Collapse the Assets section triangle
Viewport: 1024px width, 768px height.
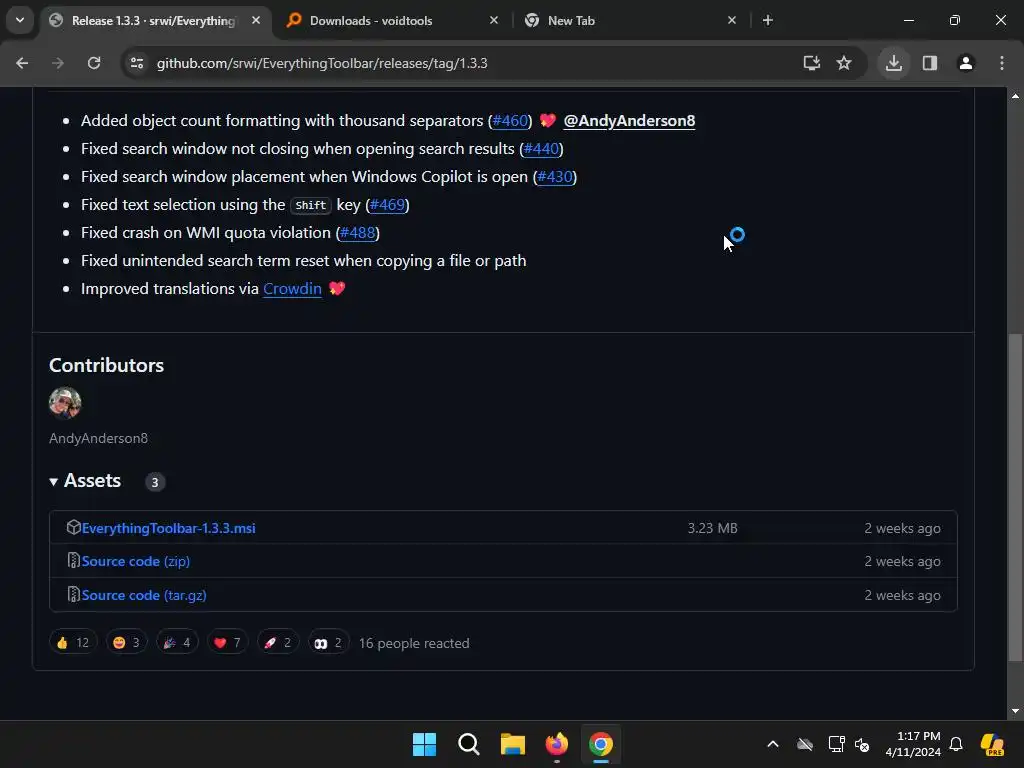(x=54, y=482)
